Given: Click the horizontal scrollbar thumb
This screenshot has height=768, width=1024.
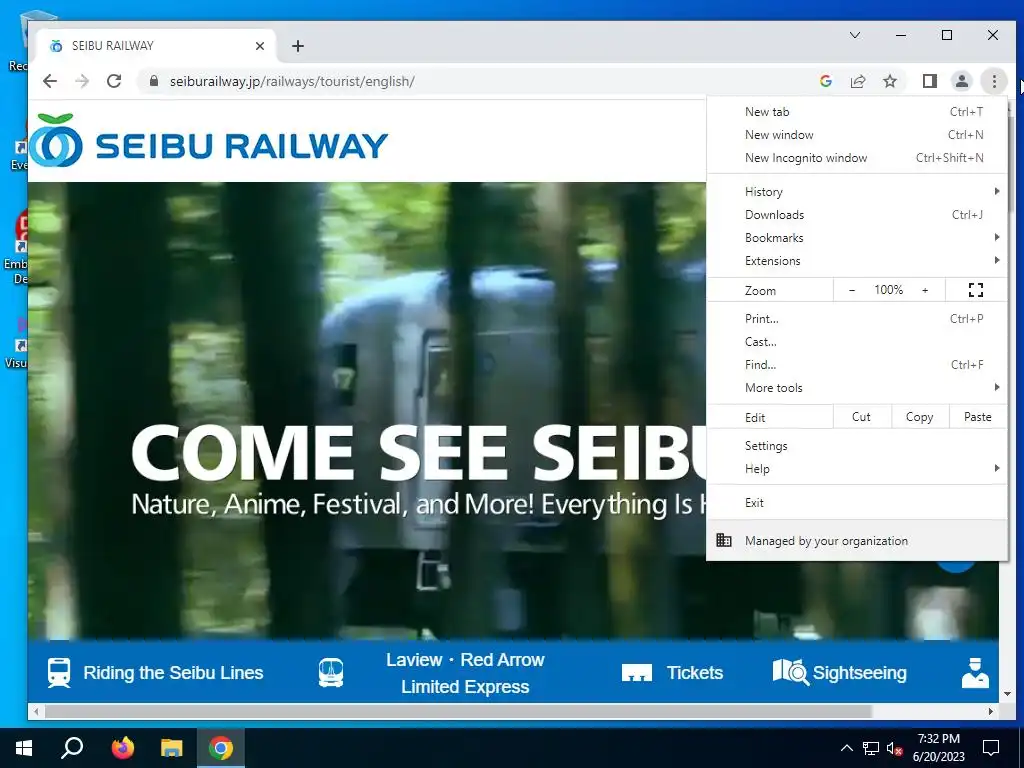Looking at the screenshot, I should (x=457, y=711).
